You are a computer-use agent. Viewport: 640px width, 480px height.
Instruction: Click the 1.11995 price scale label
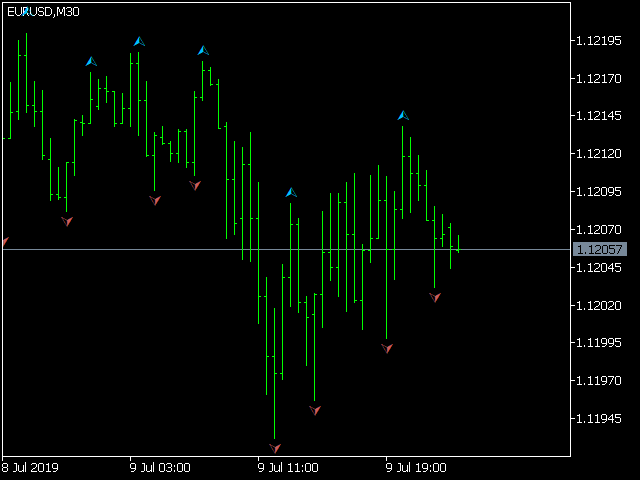tap(598, 342)
